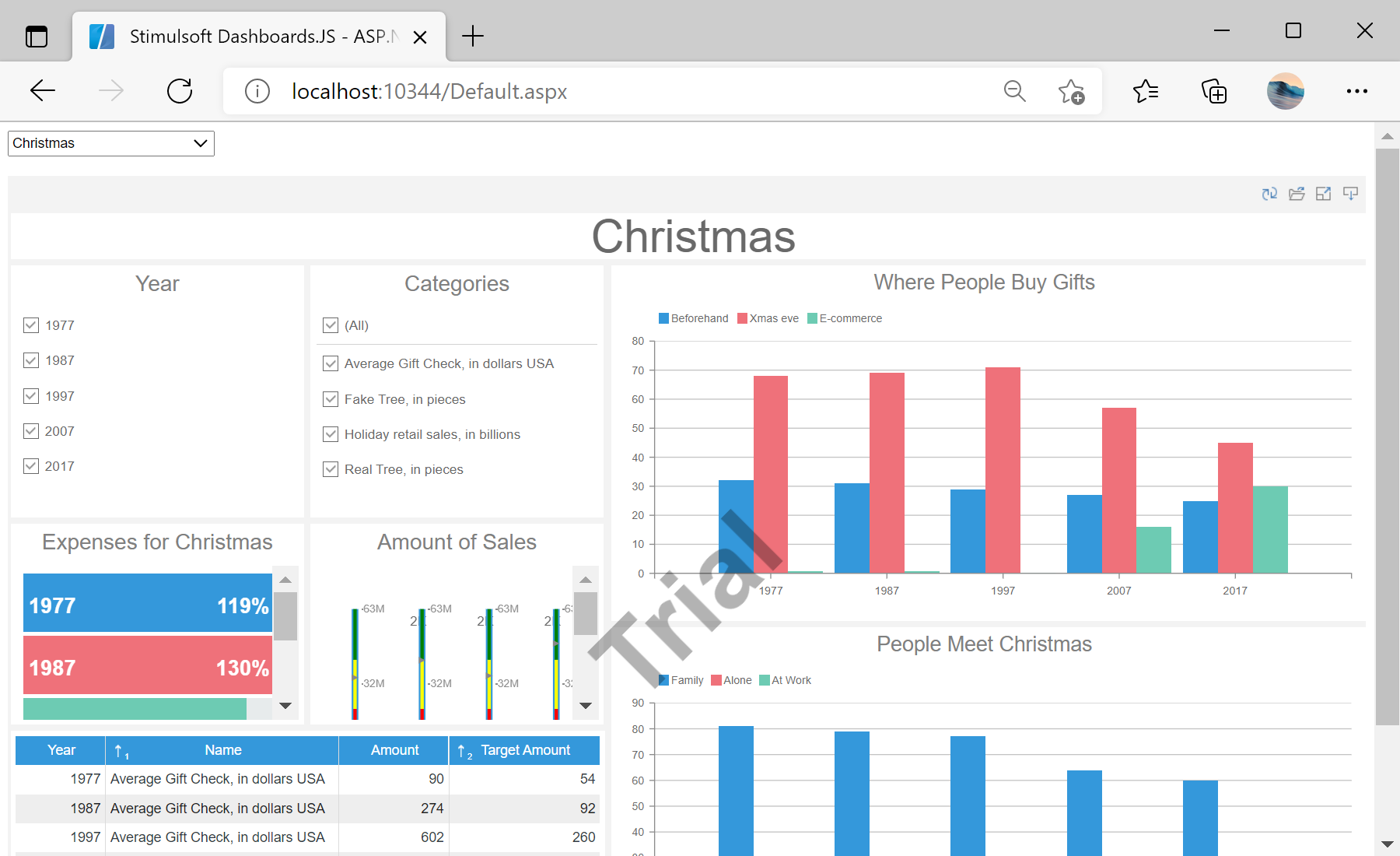Screen dimensions: 1400x856
Task: Clear ascending sort on Name column
Action: tap(121, 750)
